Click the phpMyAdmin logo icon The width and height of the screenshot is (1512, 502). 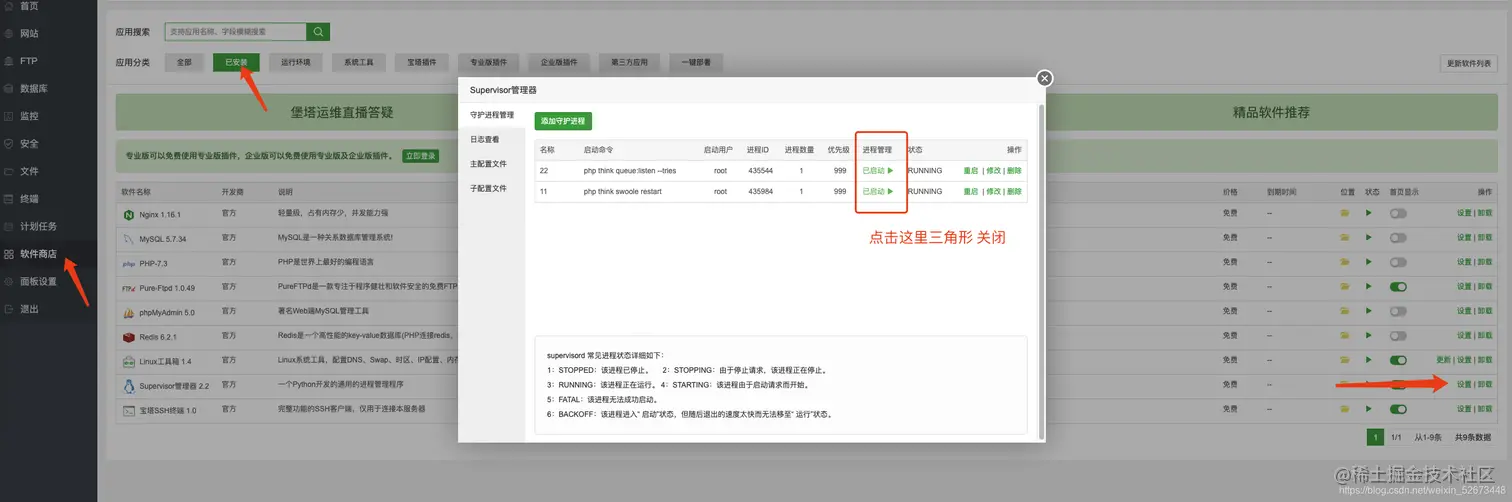(128, 313)
